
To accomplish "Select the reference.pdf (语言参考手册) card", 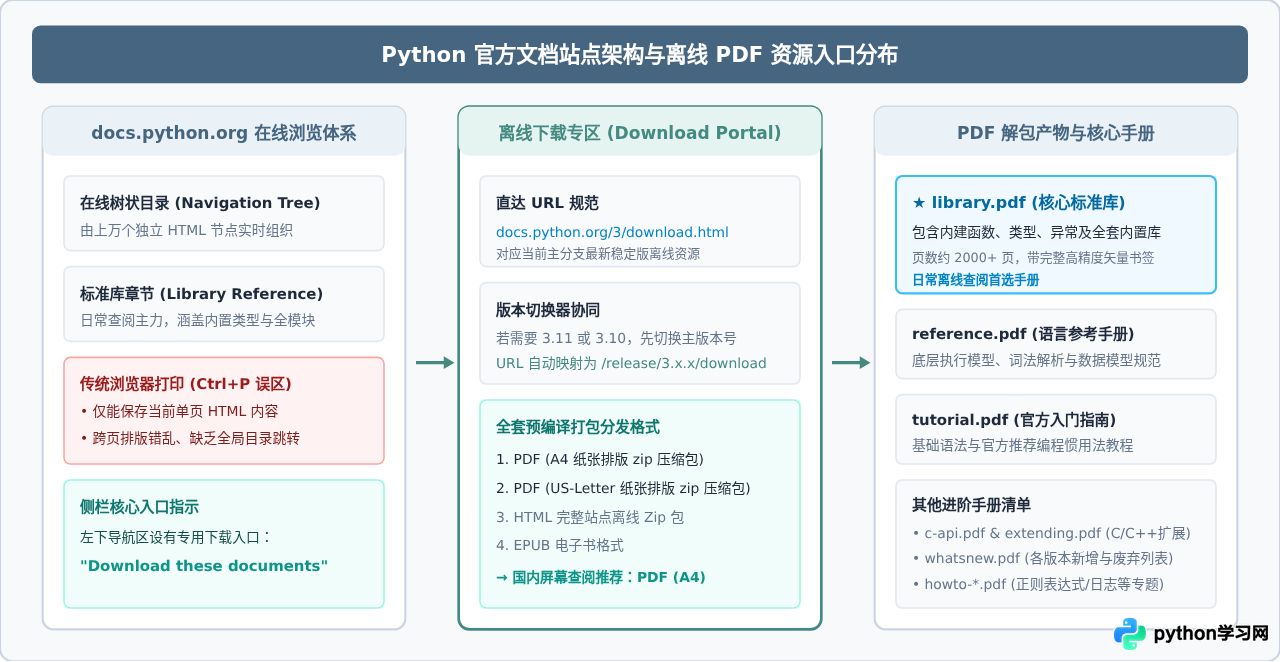I will point(1056,344).
